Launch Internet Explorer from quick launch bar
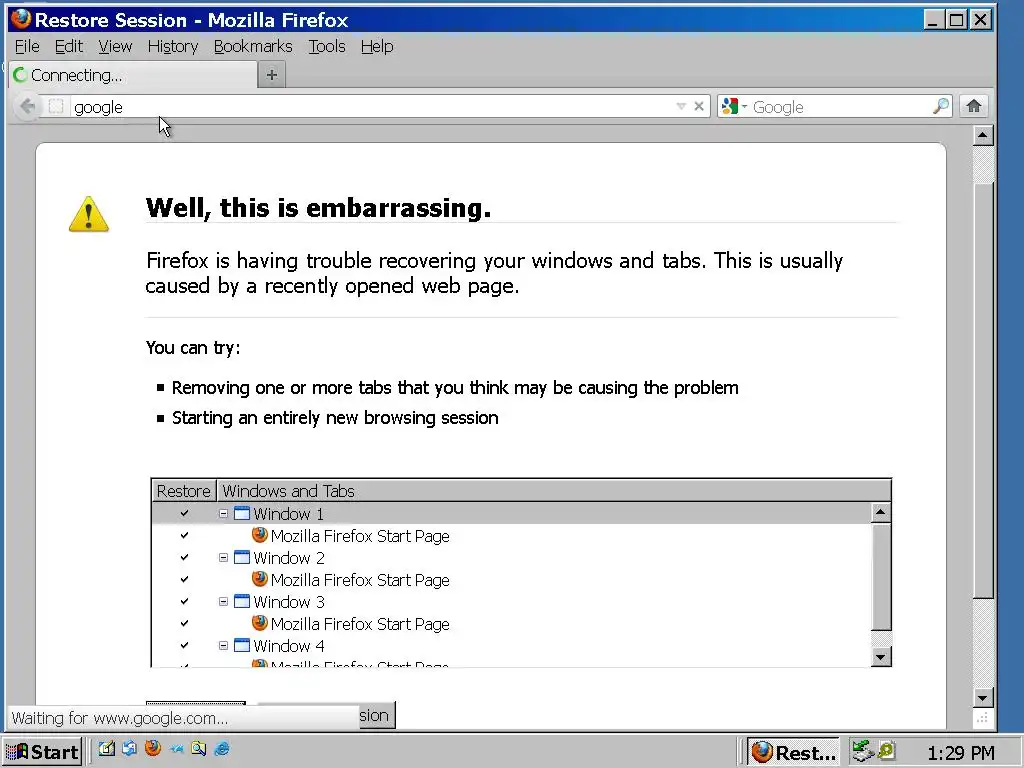 (222, 748)
